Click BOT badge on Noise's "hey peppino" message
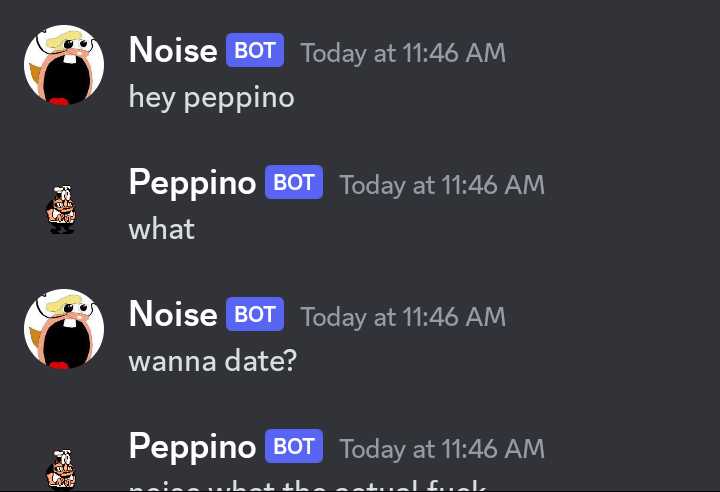720x492 pixels. (x=255, y=51)
